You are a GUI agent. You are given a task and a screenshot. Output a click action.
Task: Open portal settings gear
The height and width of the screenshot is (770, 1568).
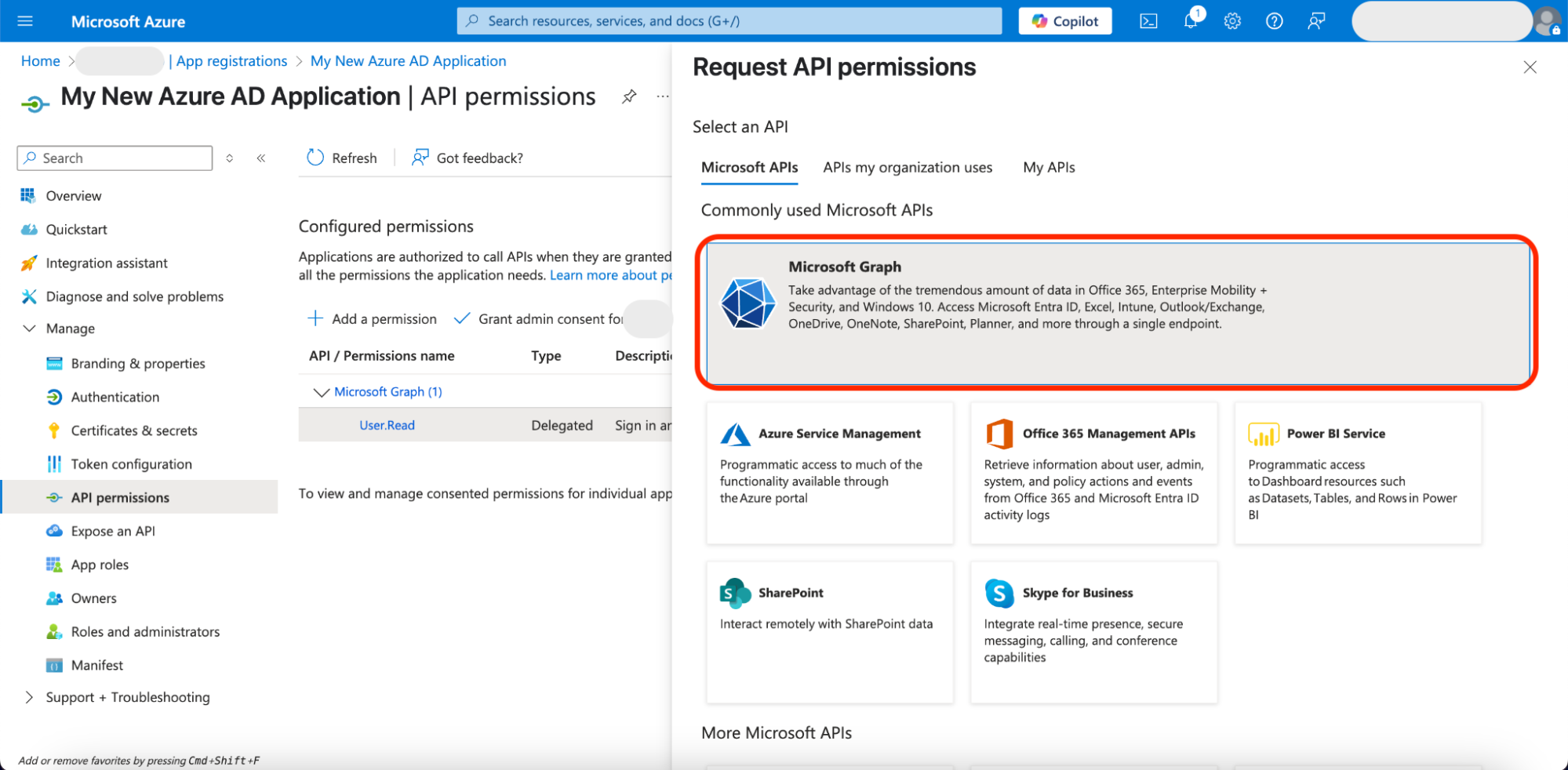point(1232,21)
